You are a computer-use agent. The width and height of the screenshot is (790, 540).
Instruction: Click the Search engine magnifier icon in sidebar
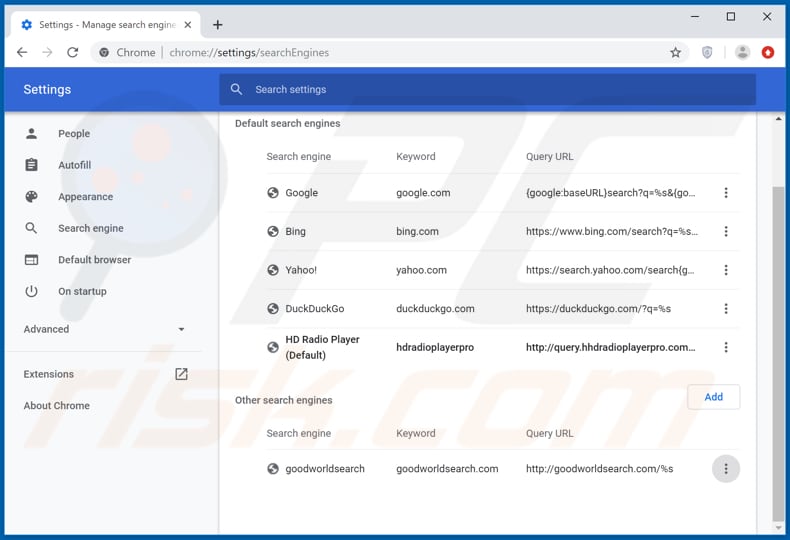point(31,228)
